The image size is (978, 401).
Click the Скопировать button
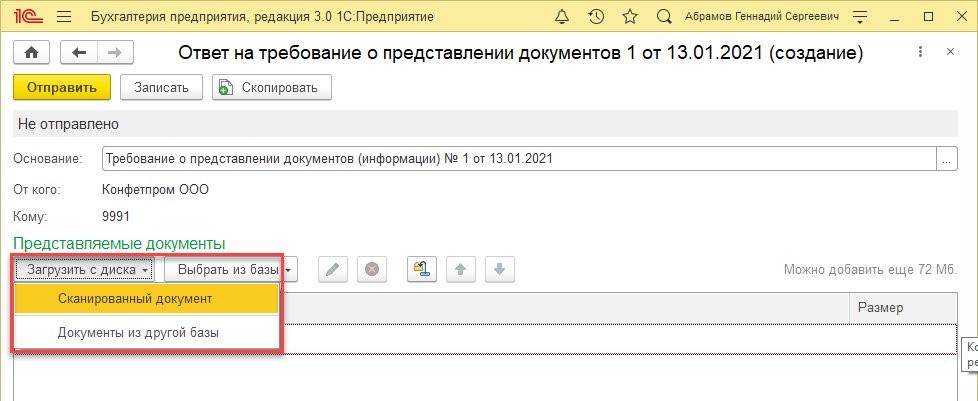click(x=272, y=87)
